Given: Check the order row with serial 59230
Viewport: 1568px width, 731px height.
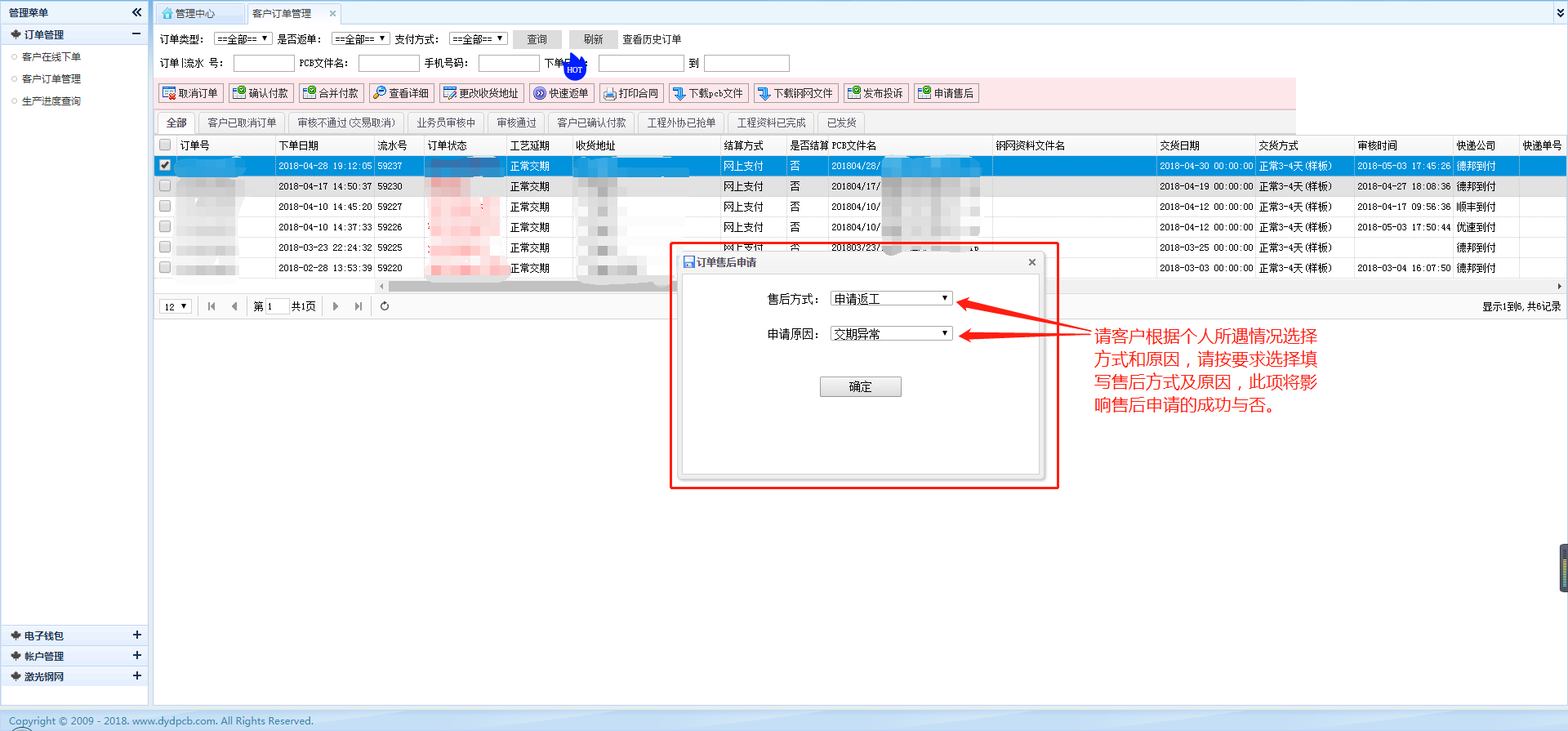Looking at the screenshot, I should pyautogui.click(x=165, y=185).
